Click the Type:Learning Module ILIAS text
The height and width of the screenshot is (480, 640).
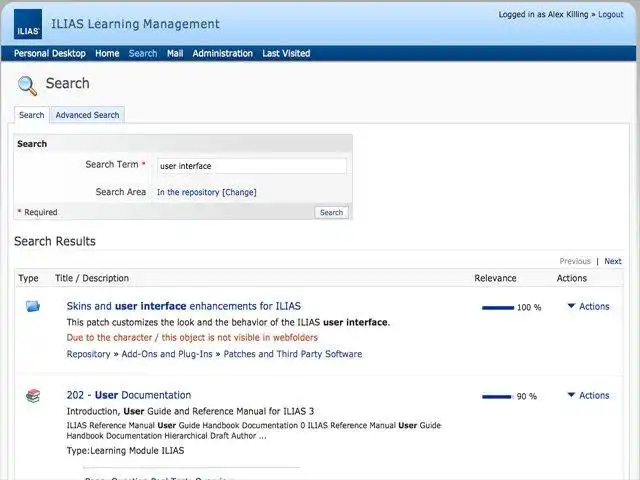pos(125,451)
